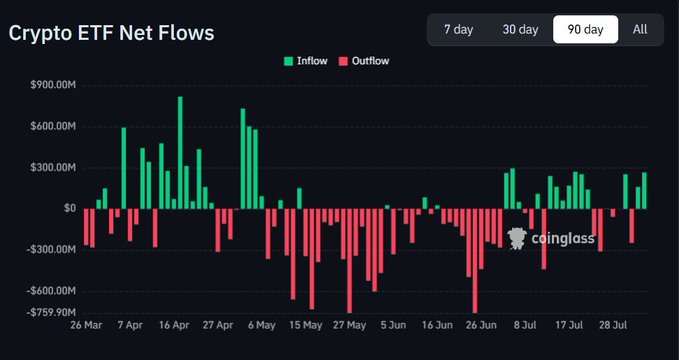
Task: Click the green Inflow legend swatch
Action: click(288, 61)
